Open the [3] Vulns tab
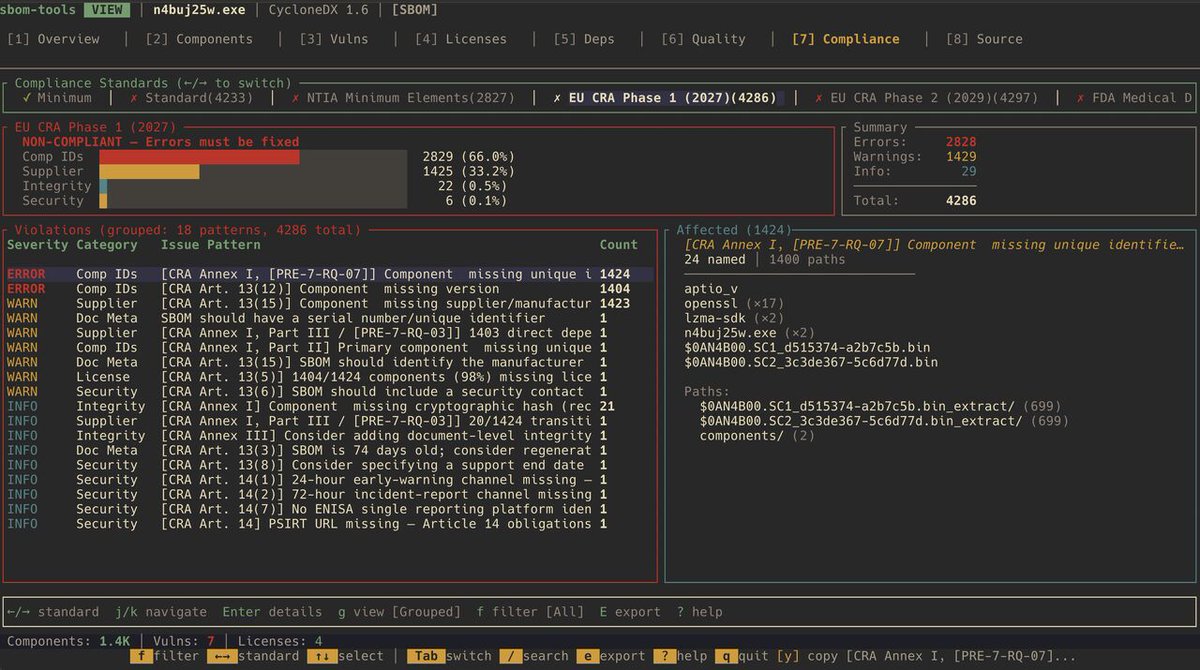This screenshot has width=1200, height=670. (334, 39)
